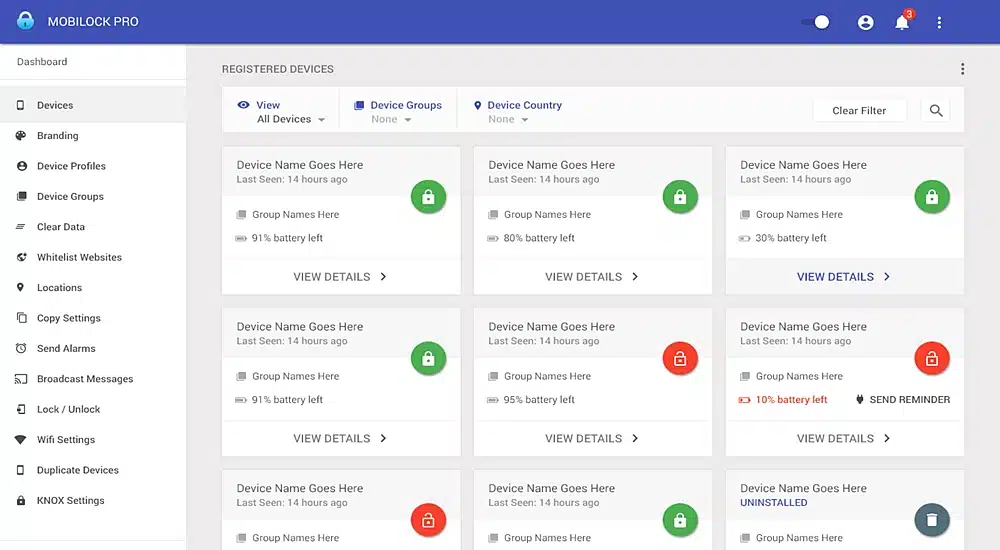The width and height of the screenshot is (1000, 550).
Task: Click highlighted View Details on 30% battery card
Action: 844,276
